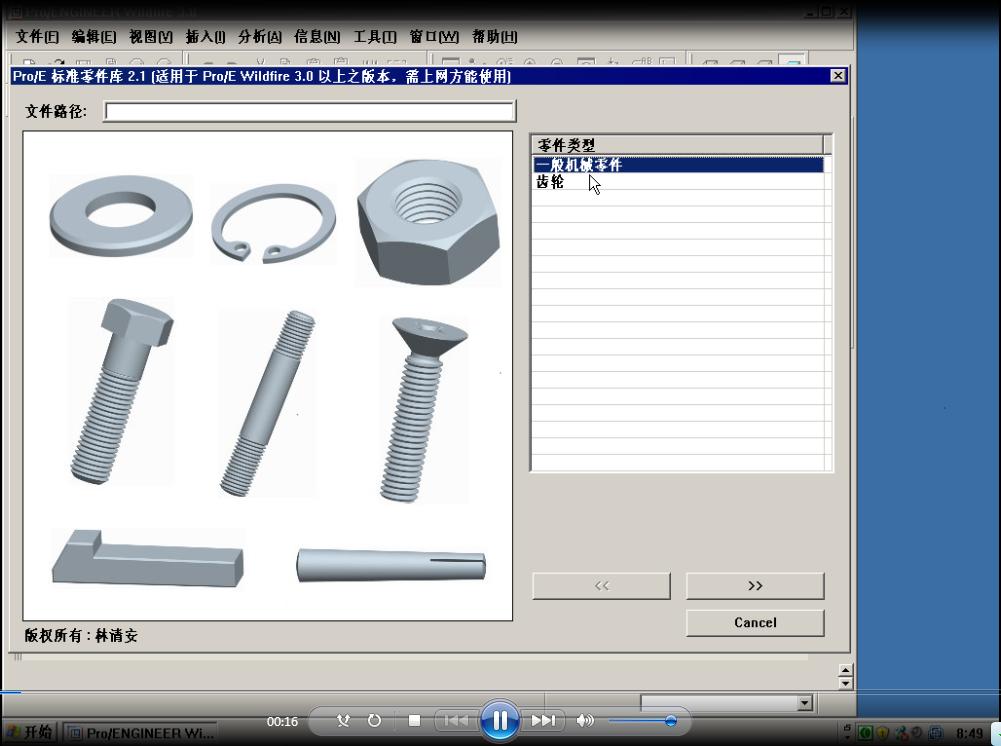
Task: Close the Pro/E 标准零件库 dialog
Action: (x=838, y=76)
